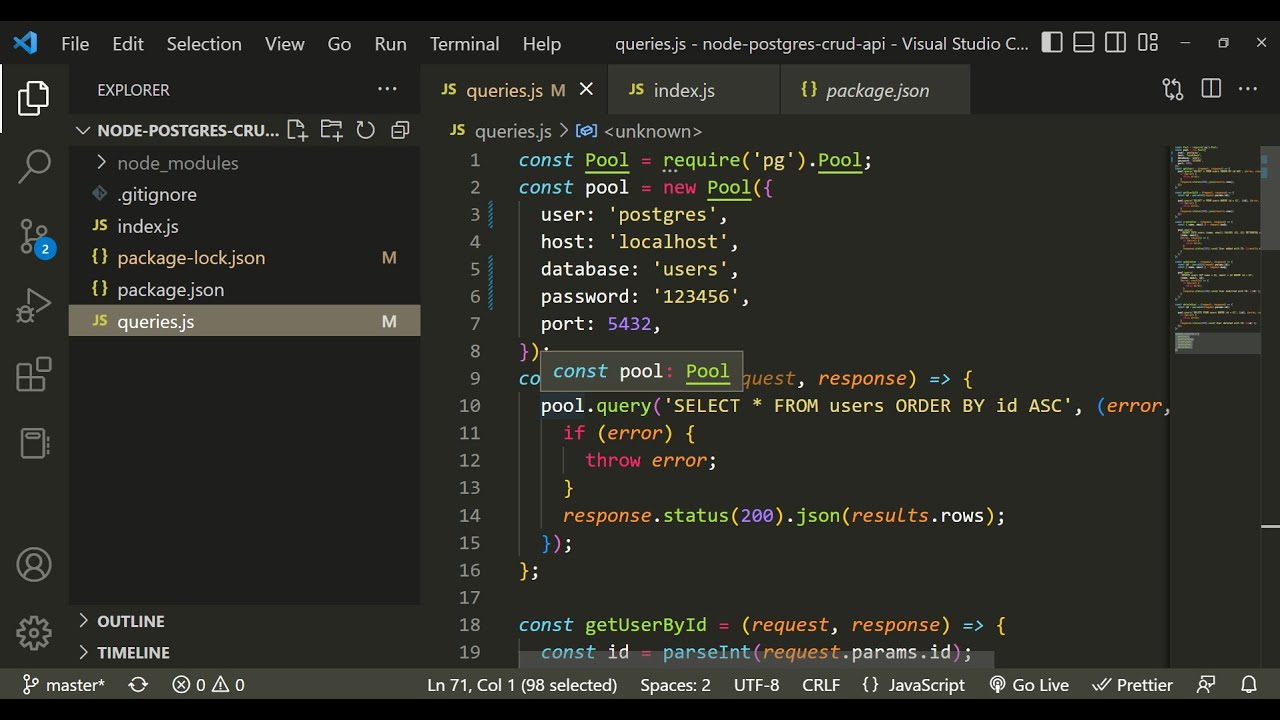Screen dimensions: 1280x720
Task: Split the editor to the right
Action: [1211, 89]
